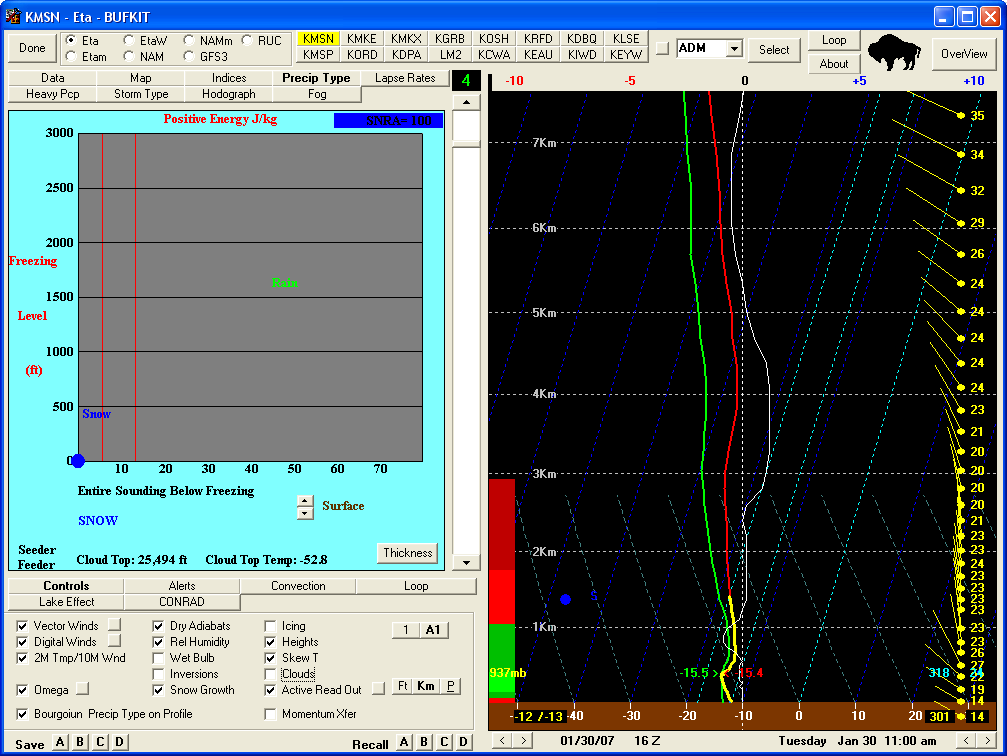Image resolution: width=1007 pixels, height=756 pixels.
Task: Click the A1 button
Action: tap(433, 629)
